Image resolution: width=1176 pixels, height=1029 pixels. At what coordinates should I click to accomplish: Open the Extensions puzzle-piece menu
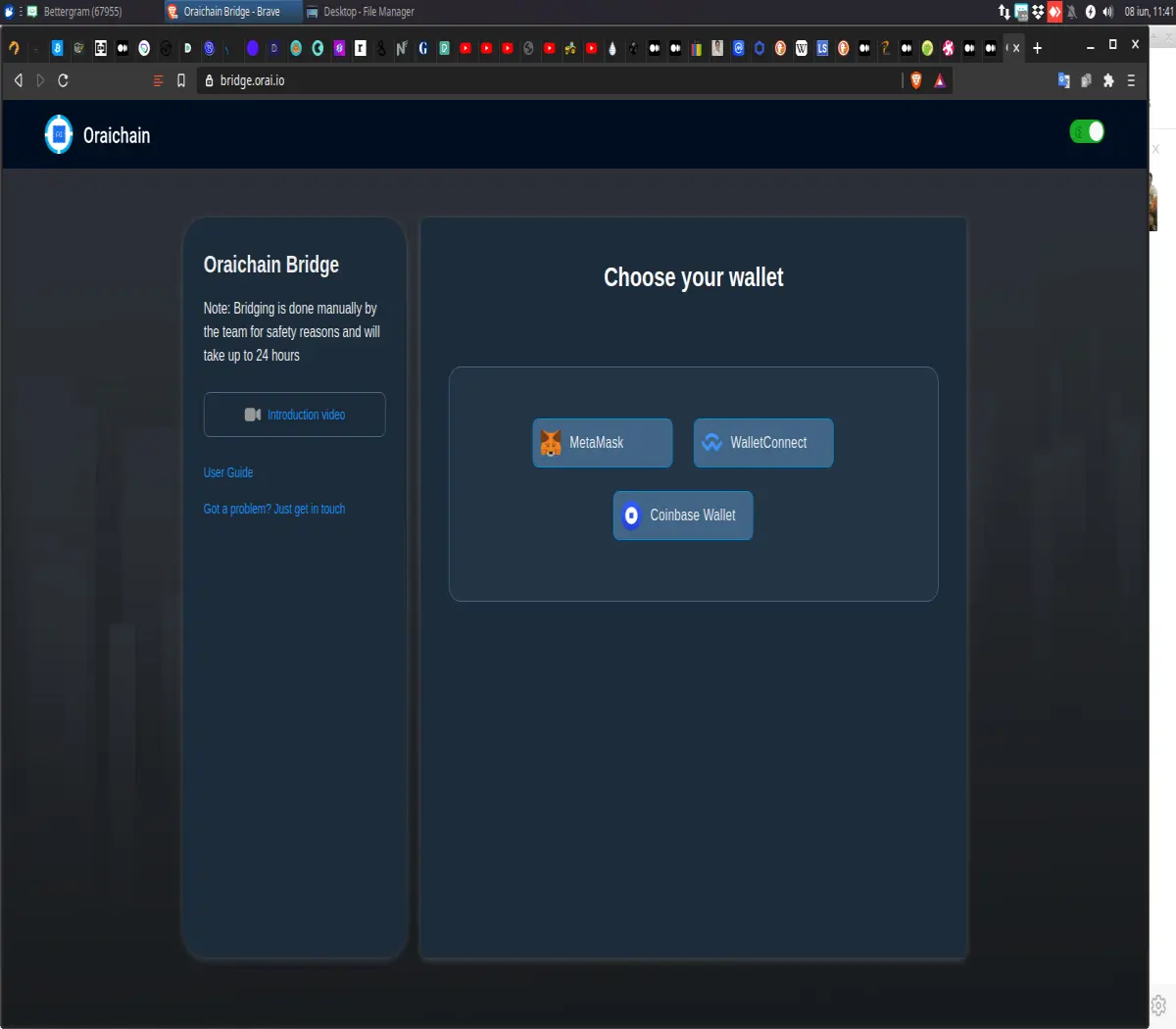click(x=1108, y=80)
